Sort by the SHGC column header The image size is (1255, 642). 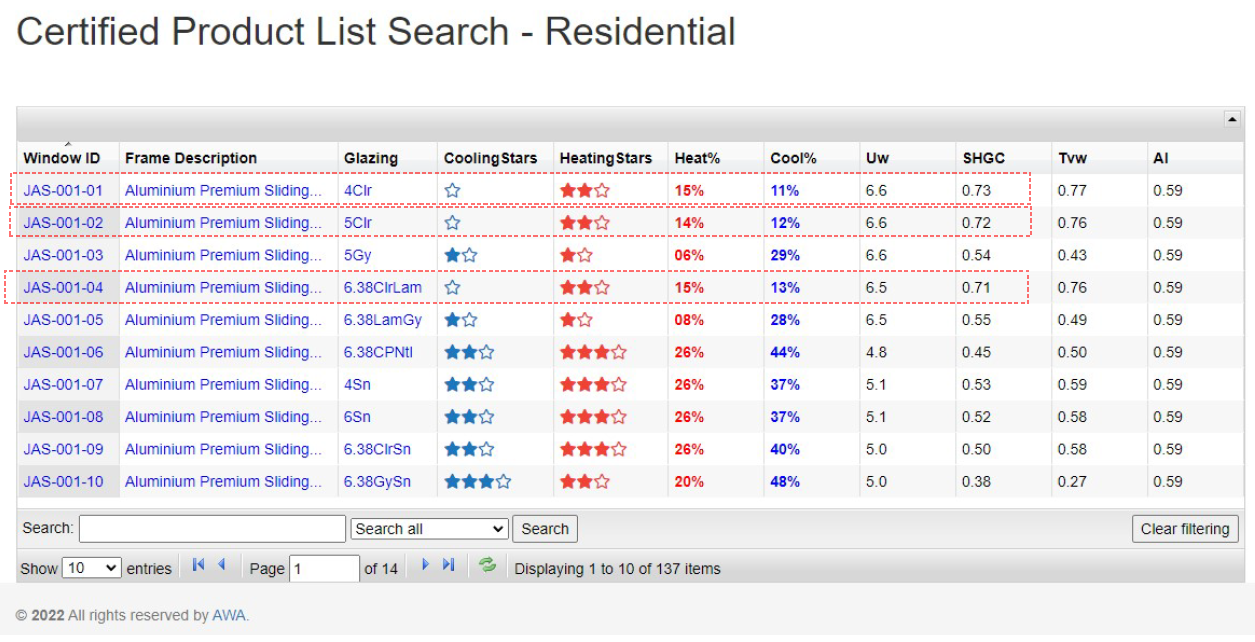983,158
